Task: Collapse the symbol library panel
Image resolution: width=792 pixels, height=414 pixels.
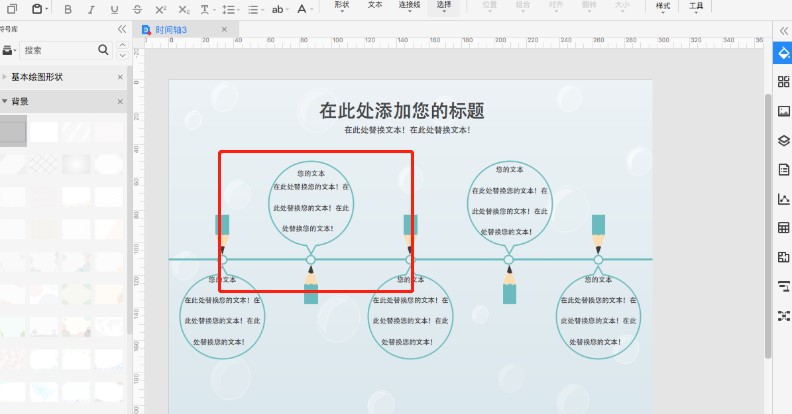Action: click(x=122, y=29)
